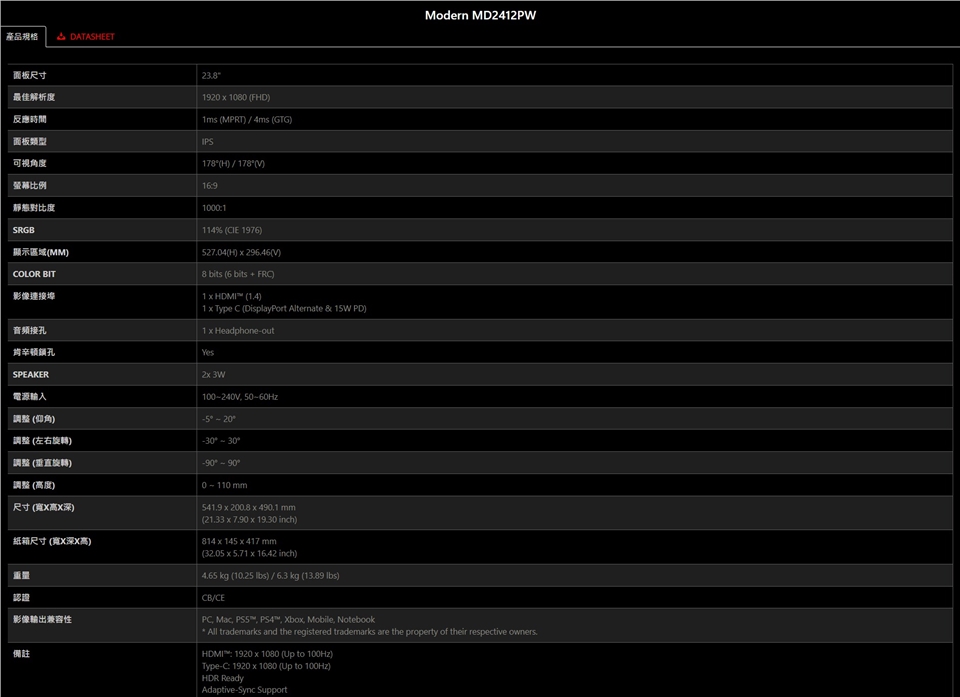
Task: Click the 調整 (左右旋轉) row label
Action: click(42, 440)
